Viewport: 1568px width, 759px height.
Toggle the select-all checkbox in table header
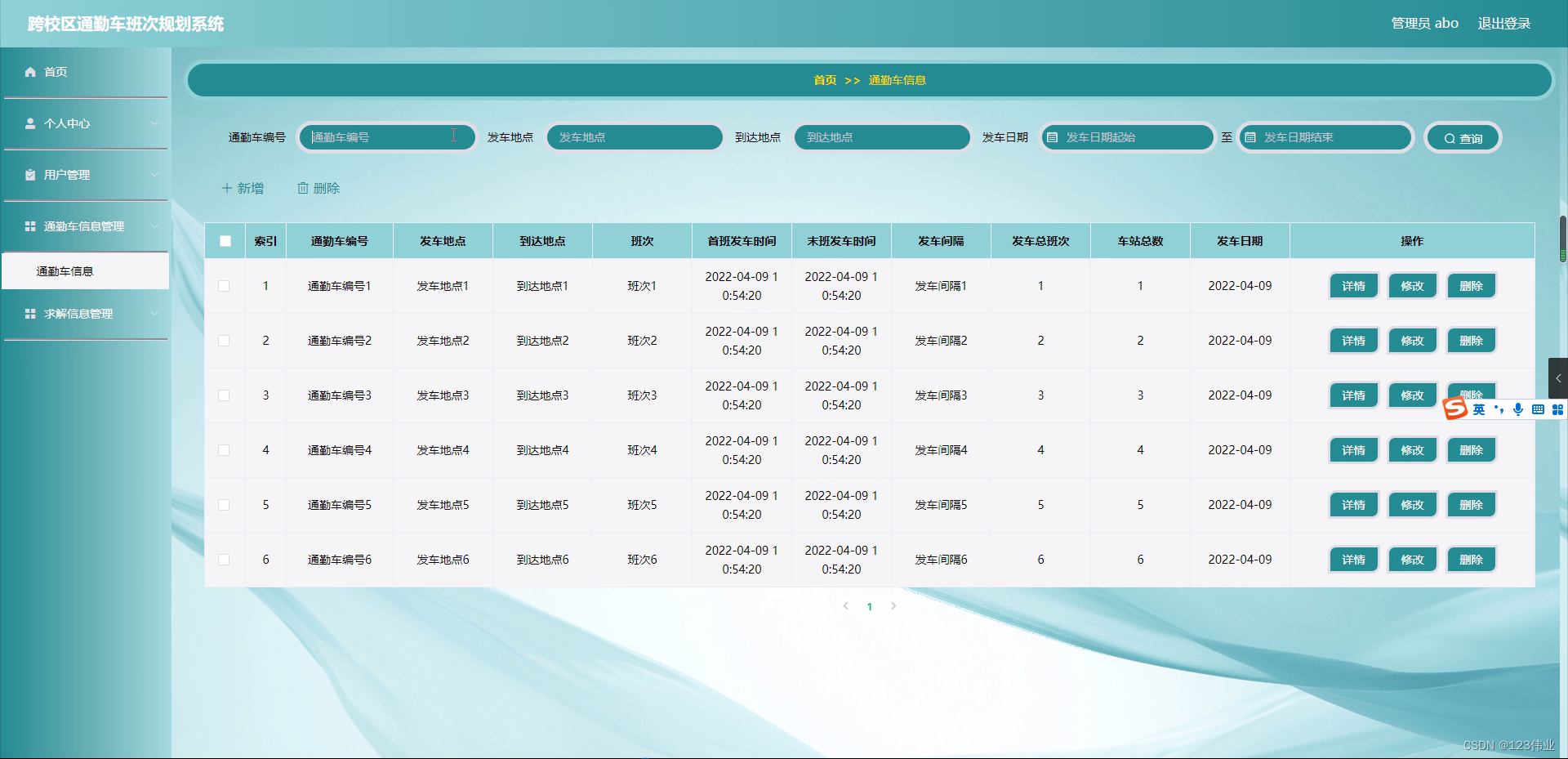(x=225, y=240)
